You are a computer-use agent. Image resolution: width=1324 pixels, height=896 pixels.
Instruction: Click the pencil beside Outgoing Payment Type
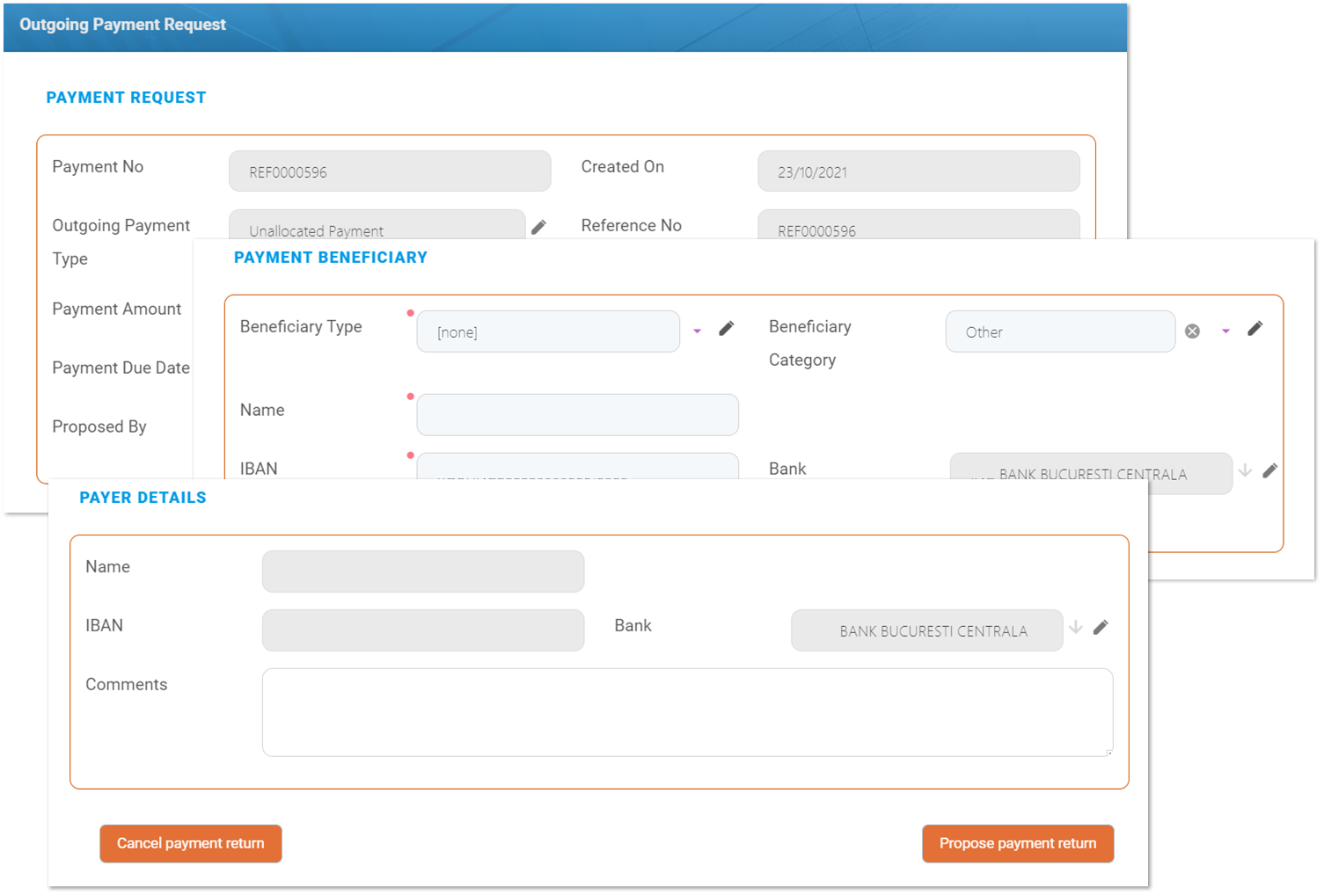(538, 227)
